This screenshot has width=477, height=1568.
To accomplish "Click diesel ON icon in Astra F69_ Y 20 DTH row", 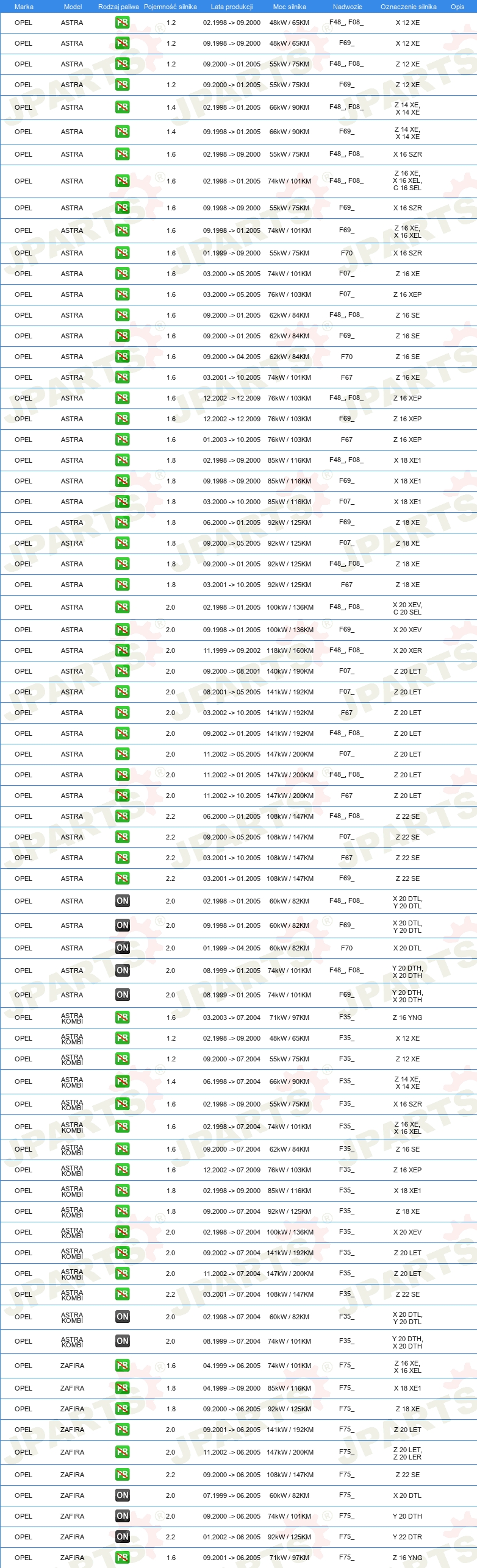I will (122, 995).
